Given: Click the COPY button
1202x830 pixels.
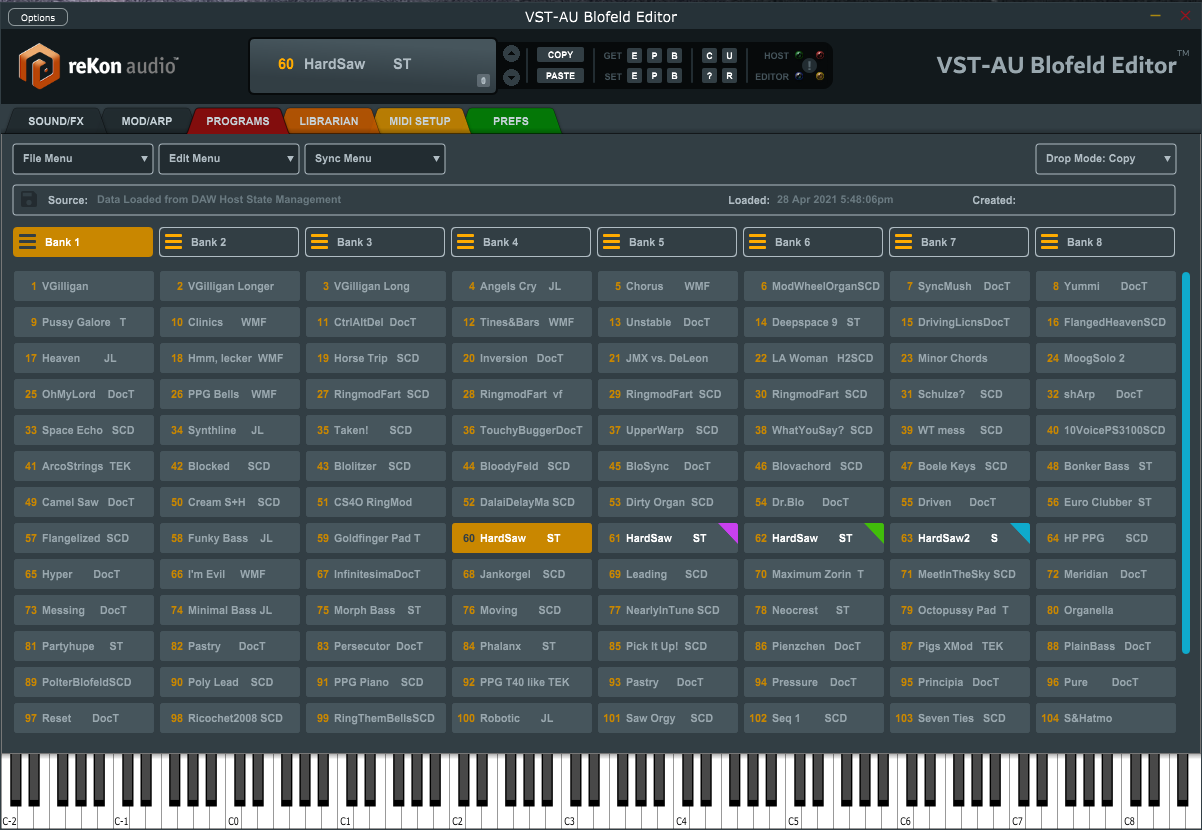Looking at the screenshot, I should tap(560, 55).
